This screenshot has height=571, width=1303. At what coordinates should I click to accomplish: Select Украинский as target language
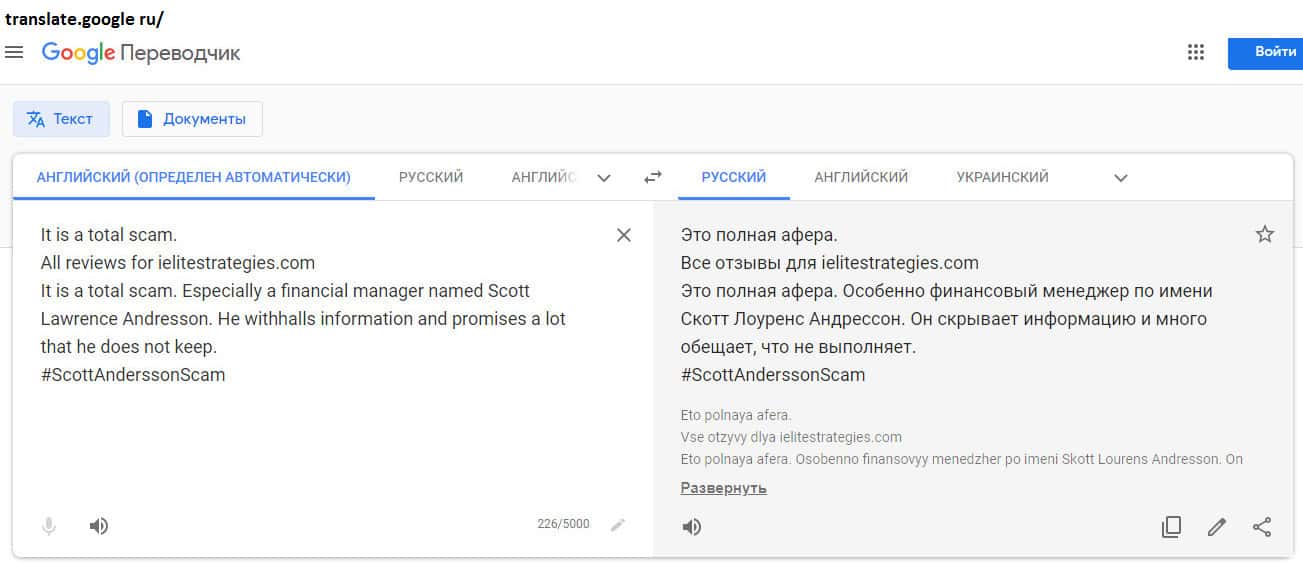tap(1002, 177)
